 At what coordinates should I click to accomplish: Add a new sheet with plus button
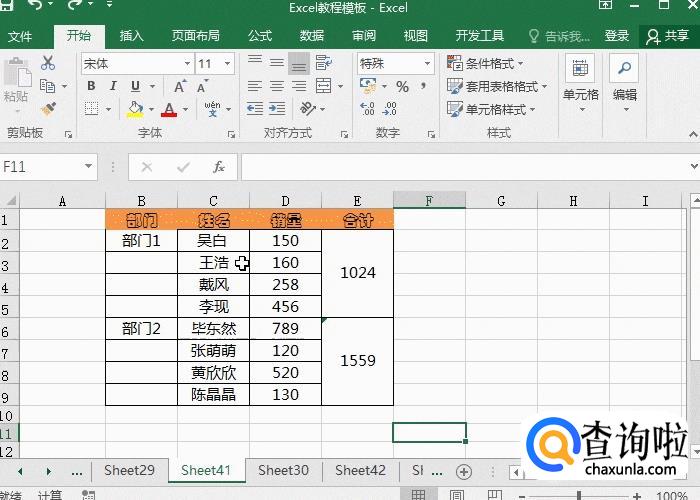coord(464,471)
